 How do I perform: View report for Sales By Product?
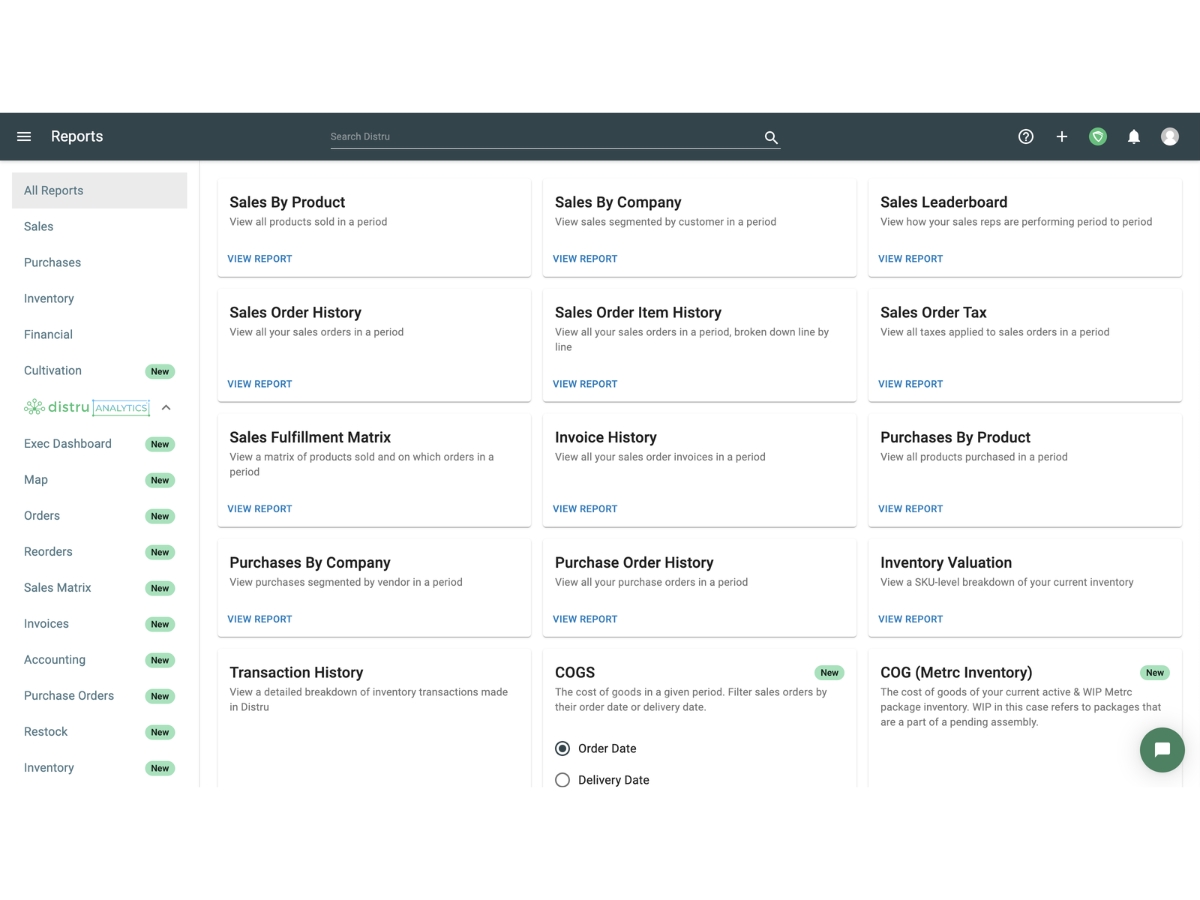(x=260, y=259)
